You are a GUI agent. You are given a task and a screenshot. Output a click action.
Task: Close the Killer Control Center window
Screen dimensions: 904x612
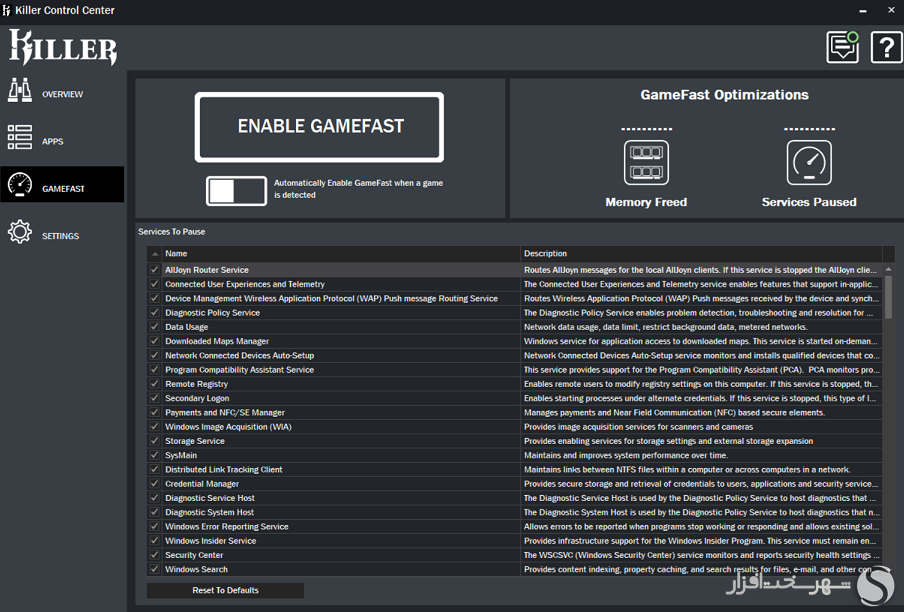tap(891, 10)
